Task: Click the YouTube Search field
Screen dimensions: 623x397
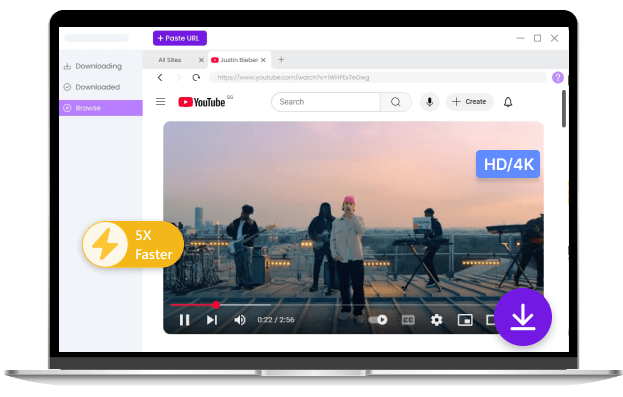Action: (326, 102)
